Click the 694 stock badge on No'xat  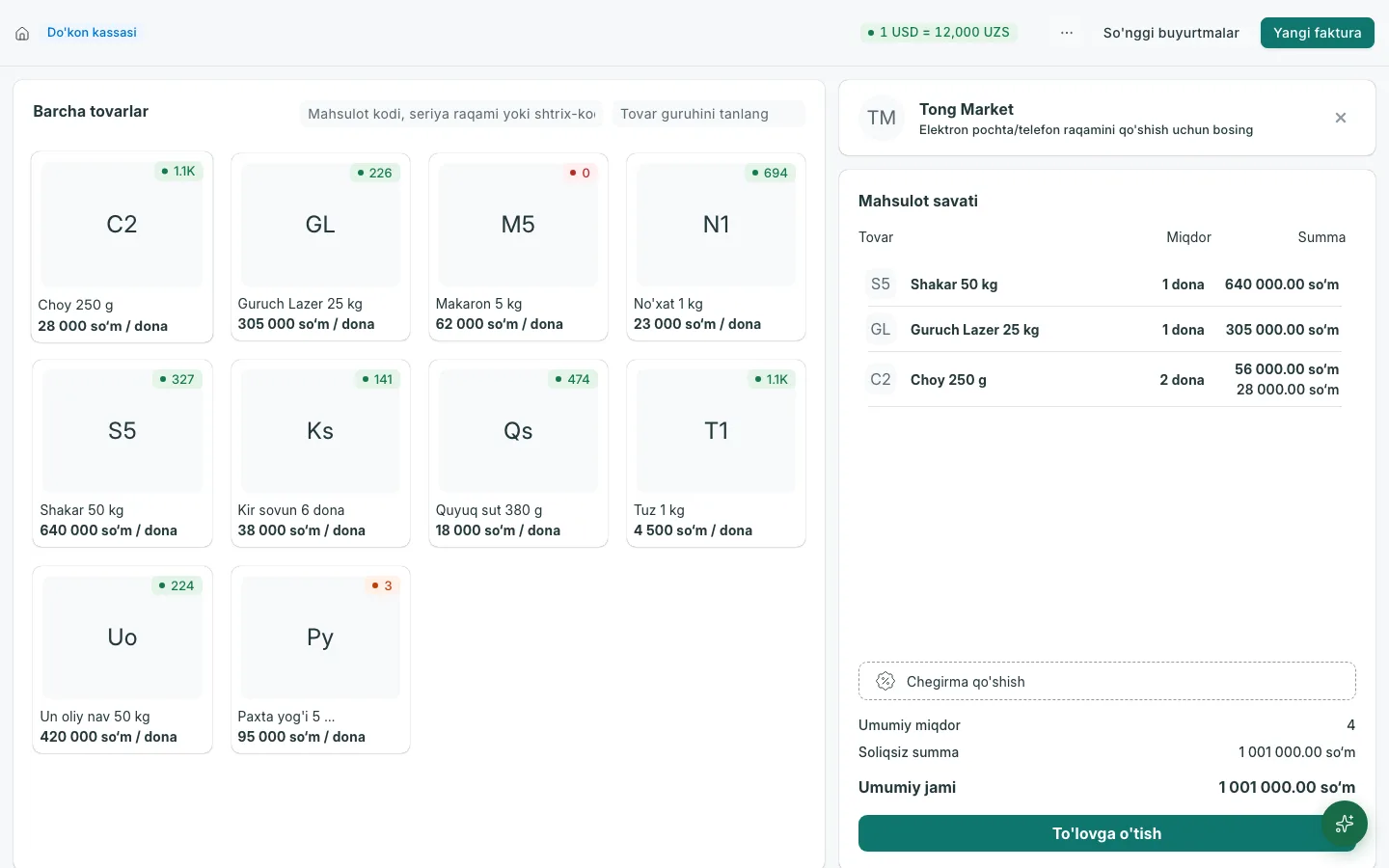click(770, 174)
